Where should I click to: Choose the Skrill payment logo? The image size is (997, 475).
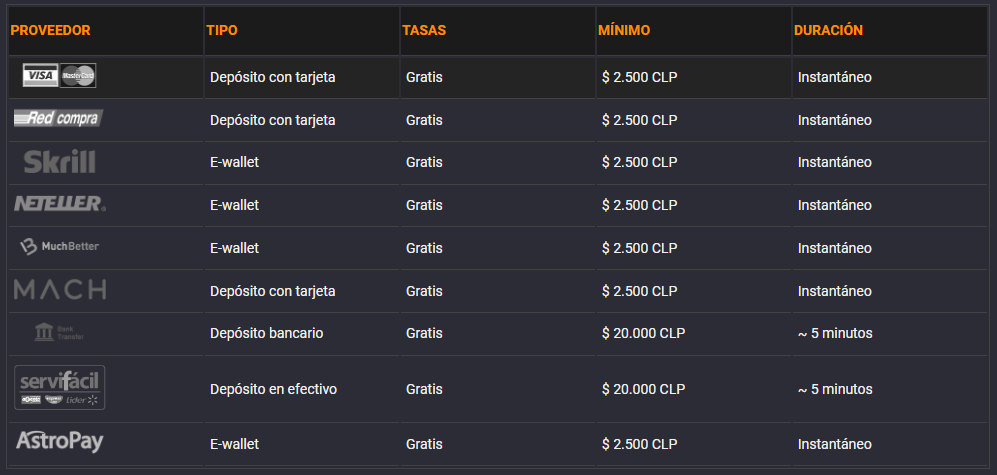pos(59,162)
